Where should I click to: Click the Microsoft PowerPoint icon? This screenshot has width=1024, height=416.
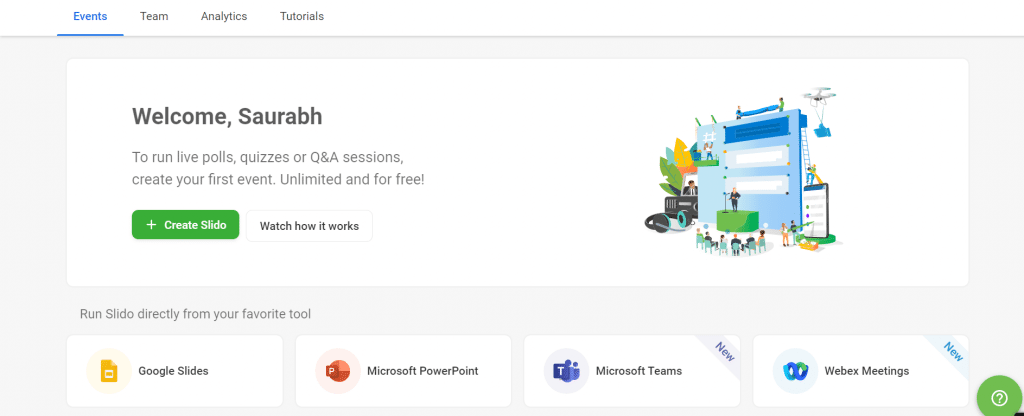coord(337,371)
